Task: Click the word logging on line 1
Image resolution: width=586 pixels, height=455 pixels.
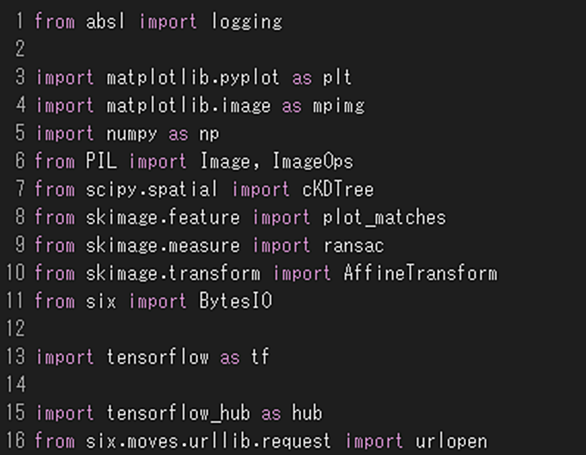Action: tap(247, 22)
